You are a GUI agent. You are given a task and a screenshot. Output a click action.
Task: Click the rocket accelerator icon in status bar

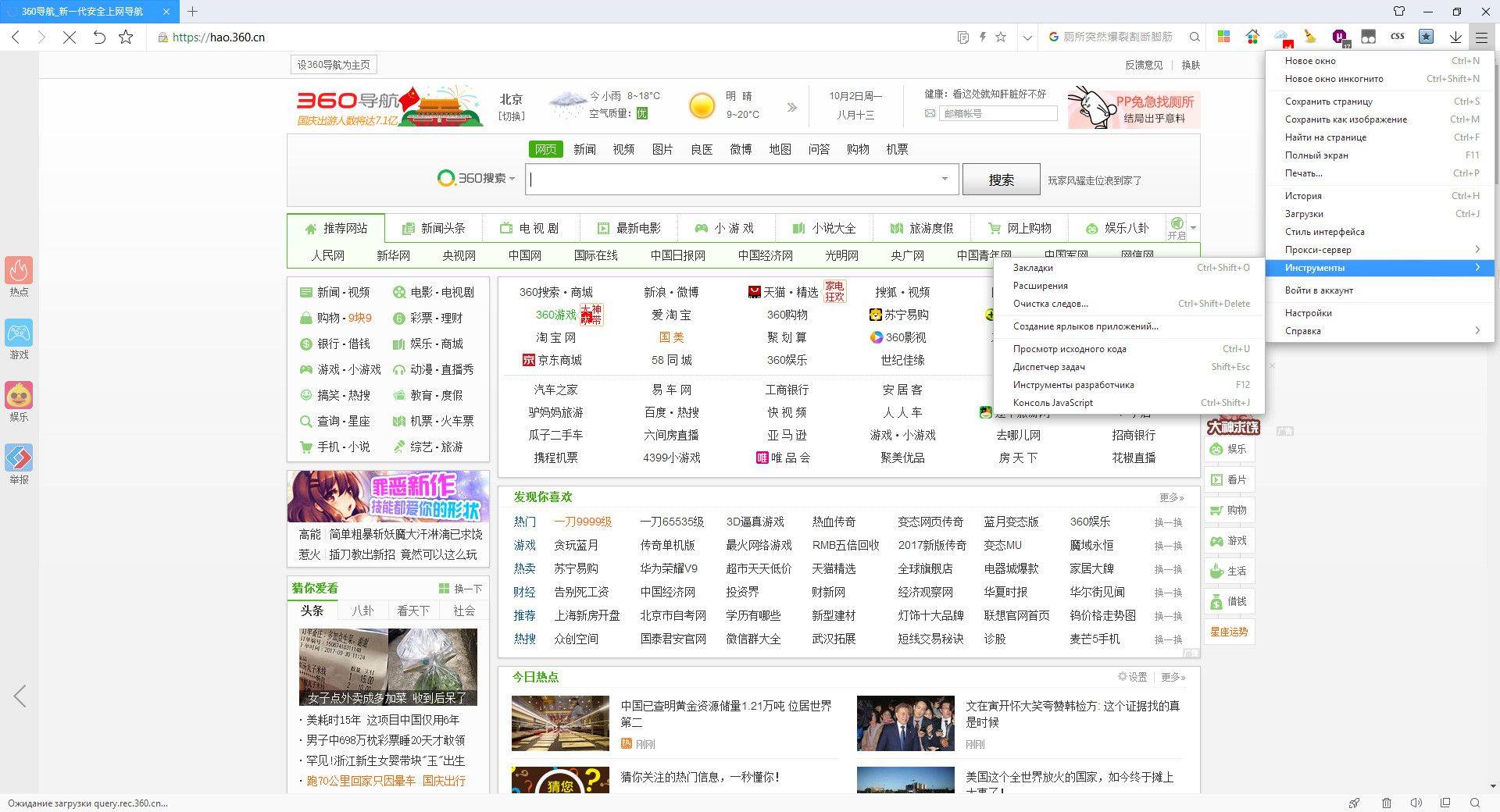pyautogui.click(x=1355, y=803)
